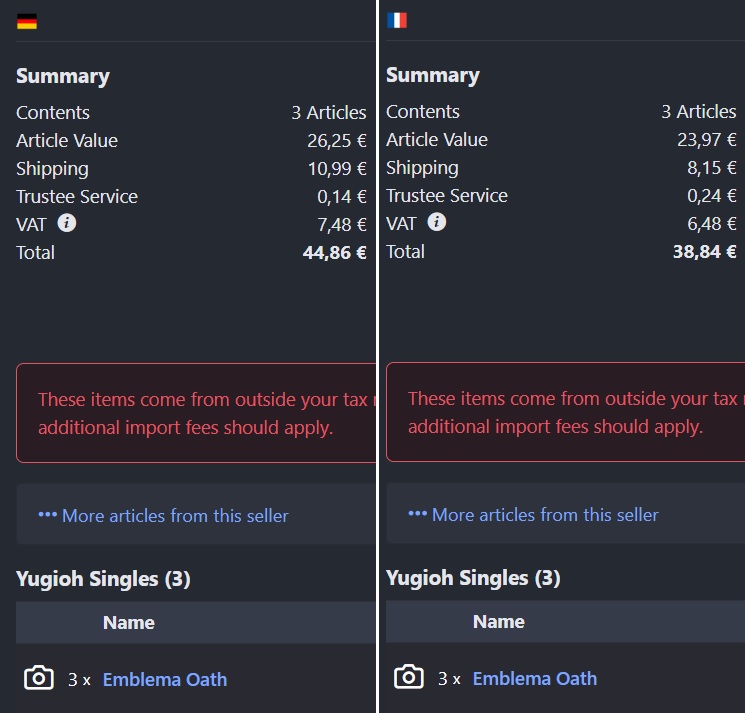Screen dimensions: 745x713
Task: Click import fees warning in French-flag order
Action: (x=566, y=412)
